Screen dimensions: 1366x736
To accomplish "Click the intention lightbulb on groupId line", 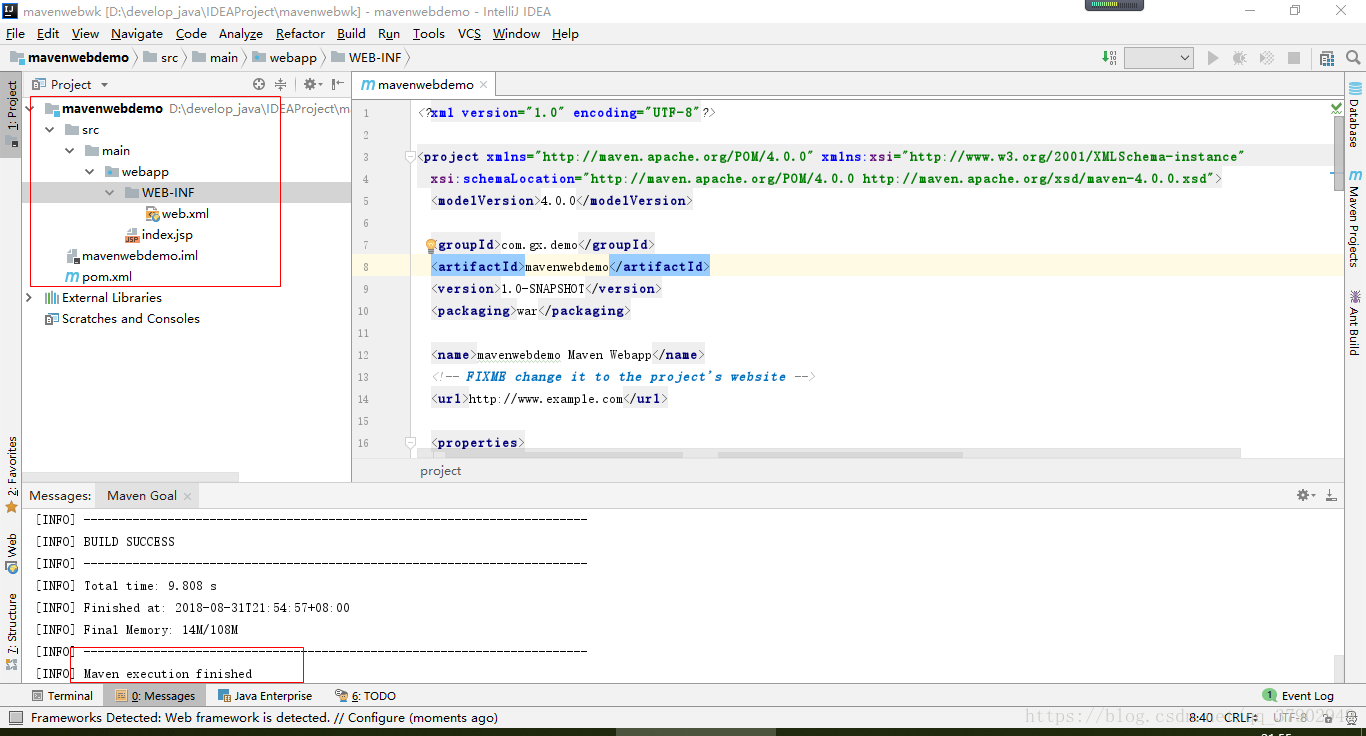I will point(432,245).
